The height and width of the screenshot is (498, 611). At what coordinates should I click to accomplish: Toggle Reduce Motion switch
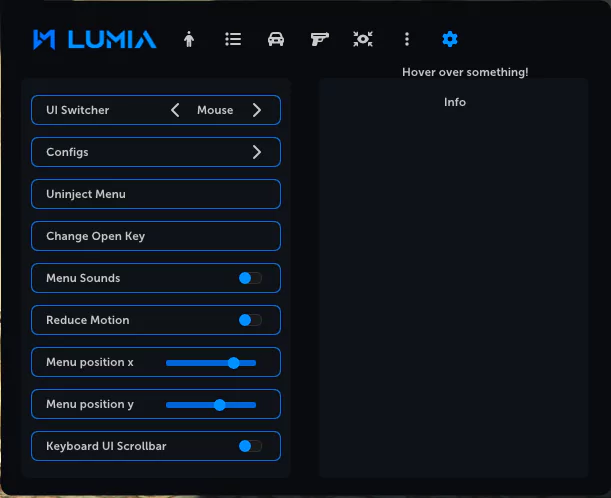tap(250, 320)
